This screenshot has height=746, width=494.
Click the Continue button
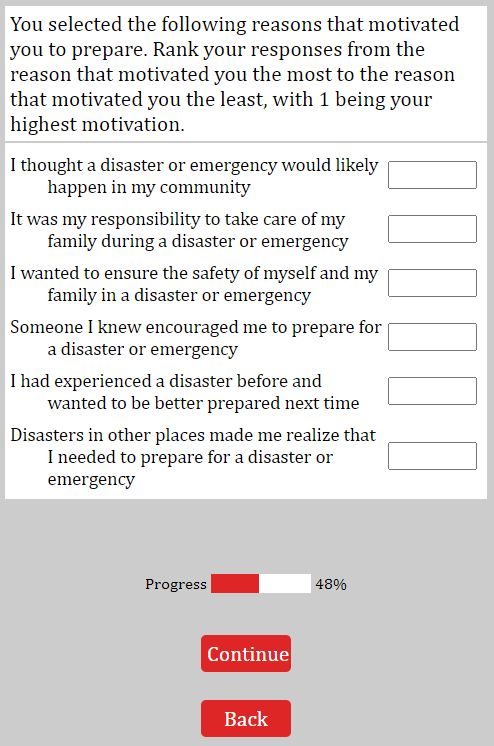point(246,653)
